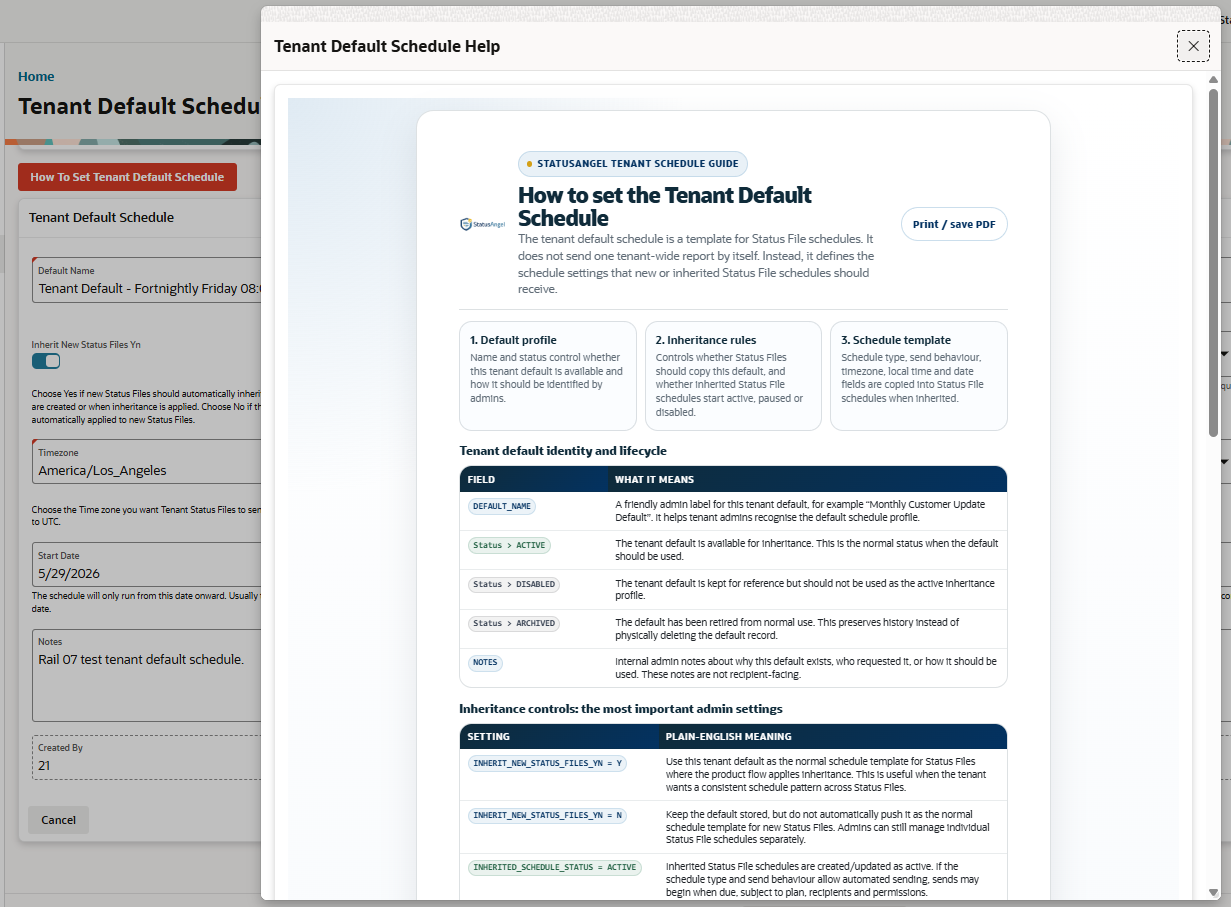Image resolution: width=1231 pixels, height=907 pixels.
Task: Click the StatusAngel logo in the guide
Action: (482, 225)
